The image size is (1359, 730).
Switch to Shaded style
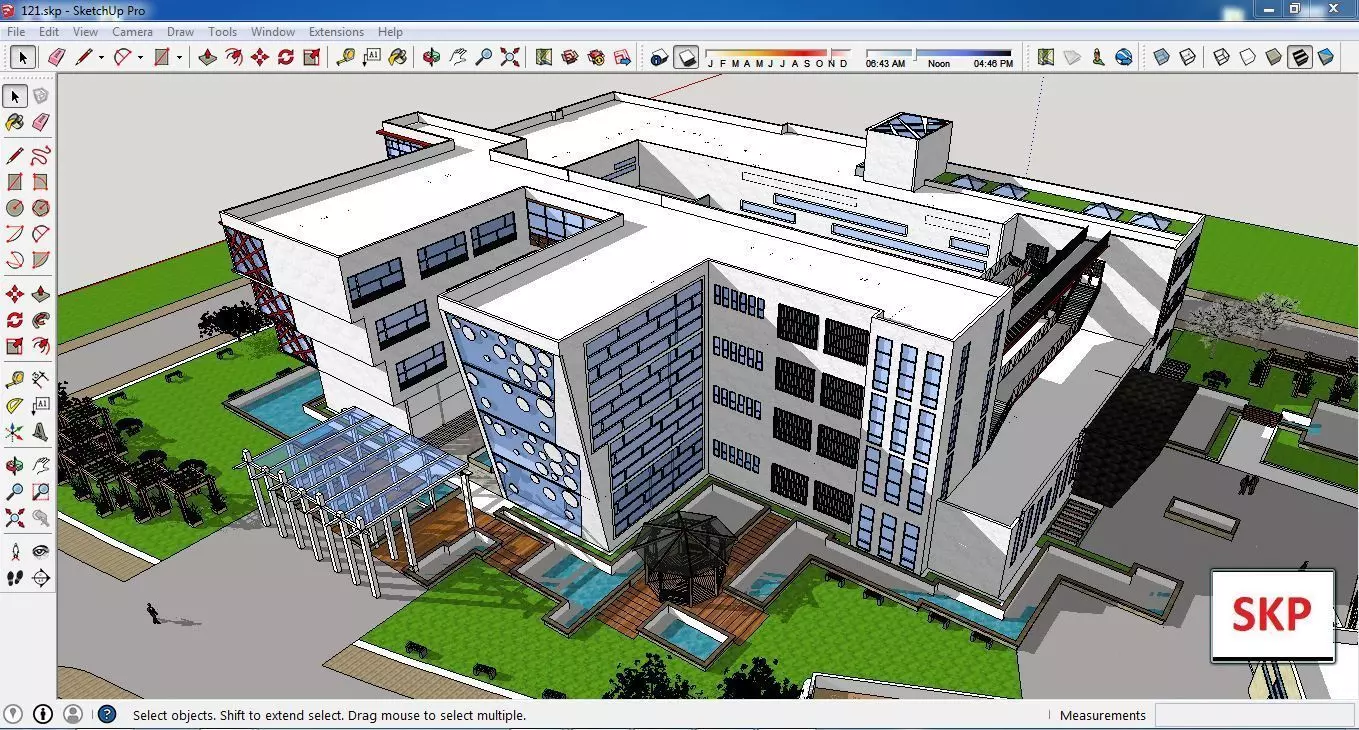[x=1273, y=57]
